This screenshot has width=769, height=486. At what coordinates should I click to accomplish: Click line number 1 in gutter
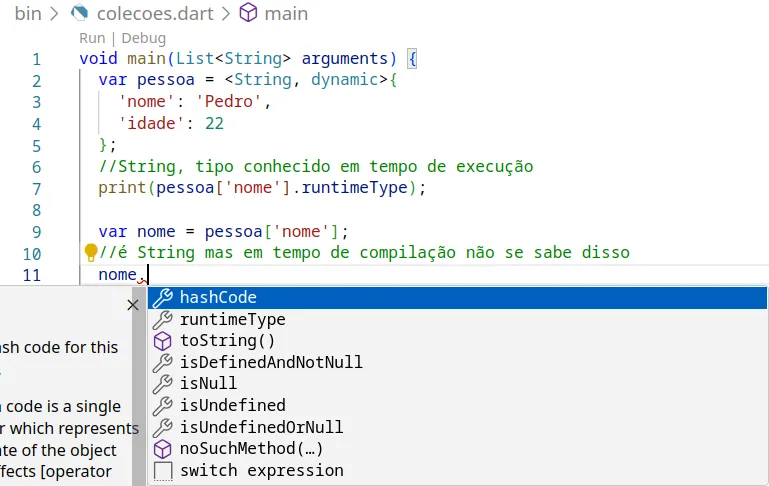point(37,59)
